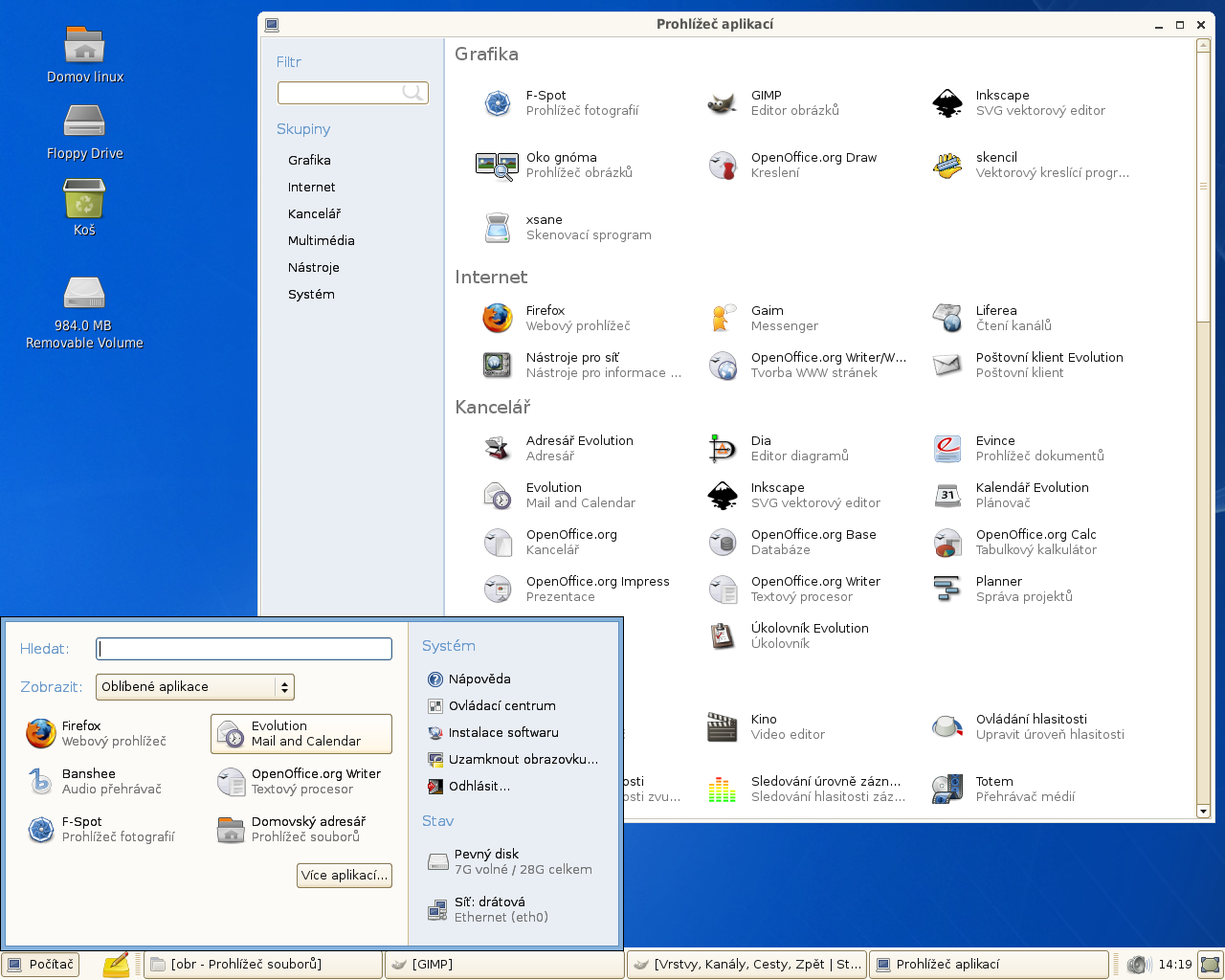1225x980 pixels.
Task: Focus the Filtr search field
Action: [353, 92]
